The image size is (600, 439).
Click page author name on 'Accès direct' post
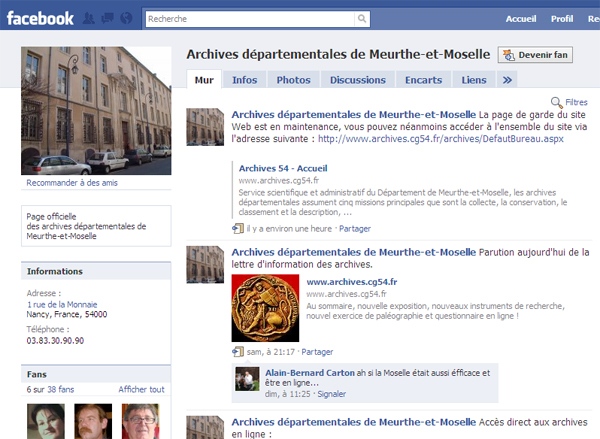(354, 422)
